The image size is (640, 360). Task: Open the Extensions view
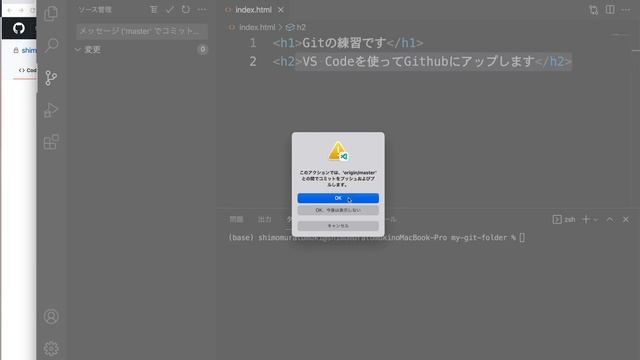pyautogui.click(x=51, y=142)
